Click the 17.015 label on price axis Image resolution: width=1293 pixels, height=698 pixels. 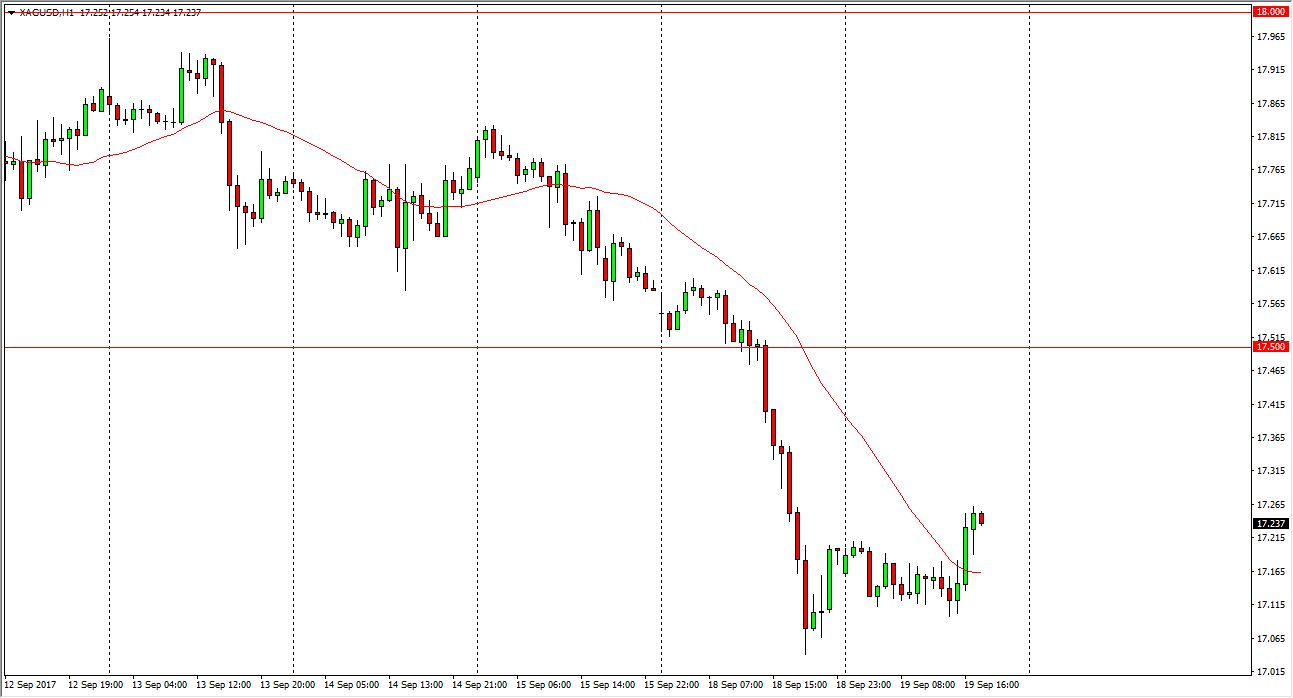1270,672
